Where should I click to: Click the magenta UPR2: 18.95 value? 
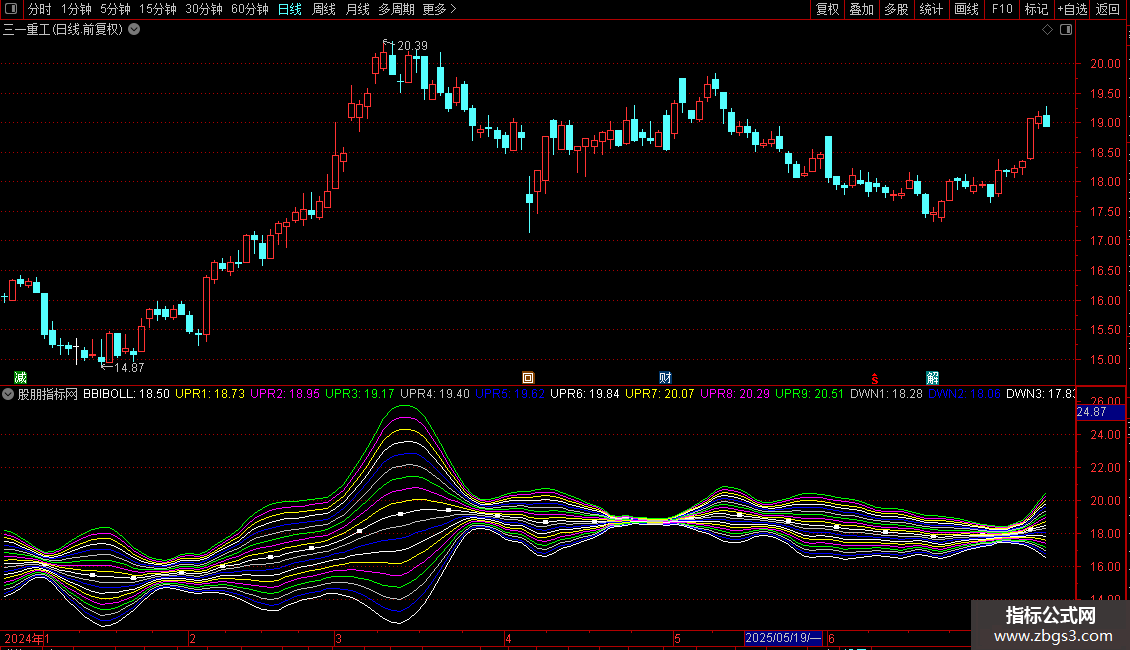click(285, 394)
